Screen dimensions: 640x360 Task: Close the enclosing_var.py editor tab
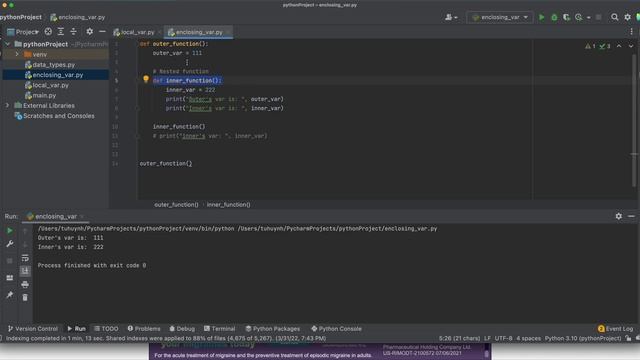point(228,32)
